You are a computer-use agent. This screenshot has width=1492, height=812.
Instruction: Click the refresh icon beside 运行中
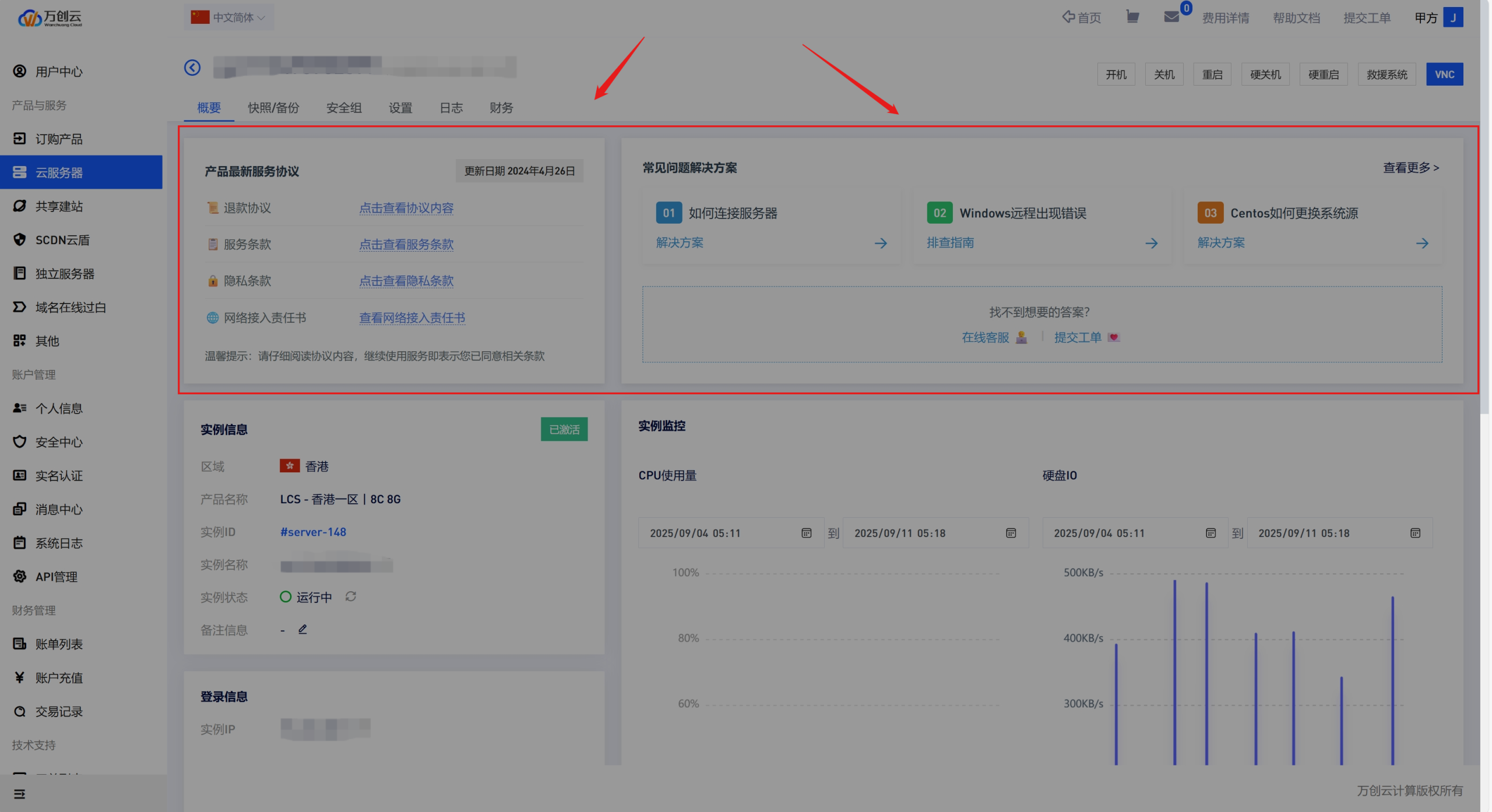(x=350, y=596)
